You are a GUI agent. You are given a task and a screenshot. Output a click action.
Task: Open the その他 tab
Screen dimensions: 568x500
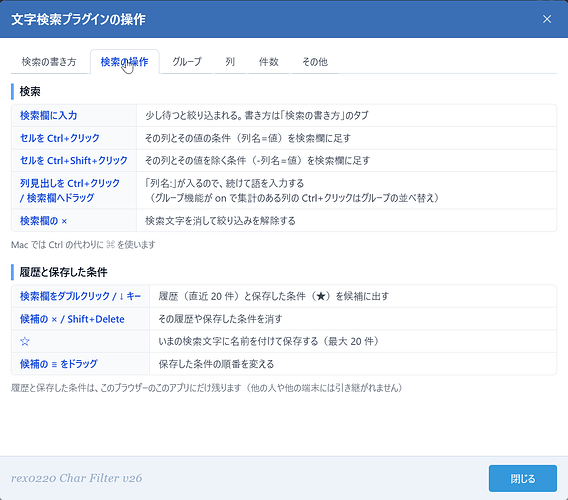(315, 62)
